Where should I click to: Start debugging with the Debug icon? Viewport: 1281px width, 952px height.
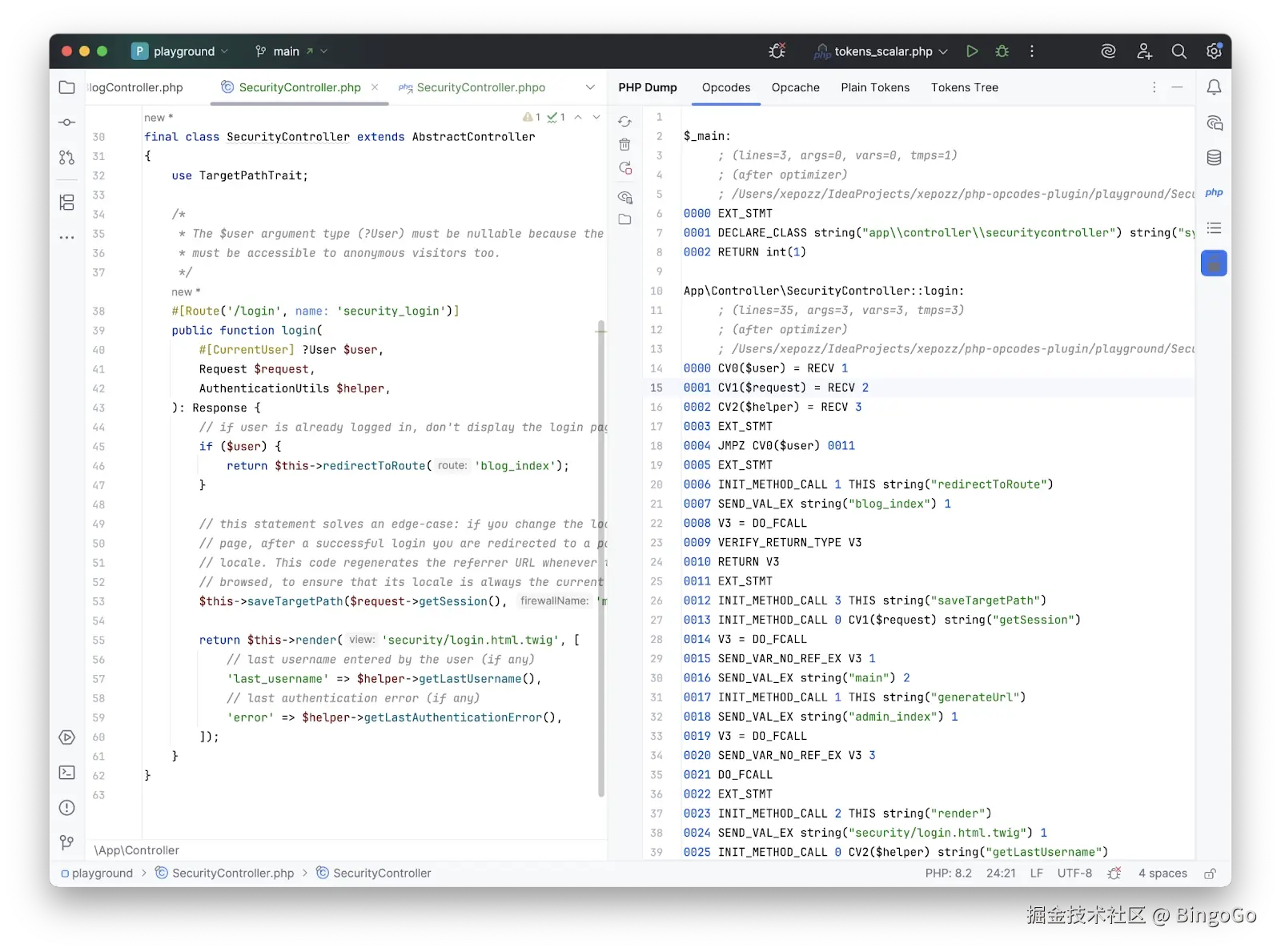(x=1001, y=50)
